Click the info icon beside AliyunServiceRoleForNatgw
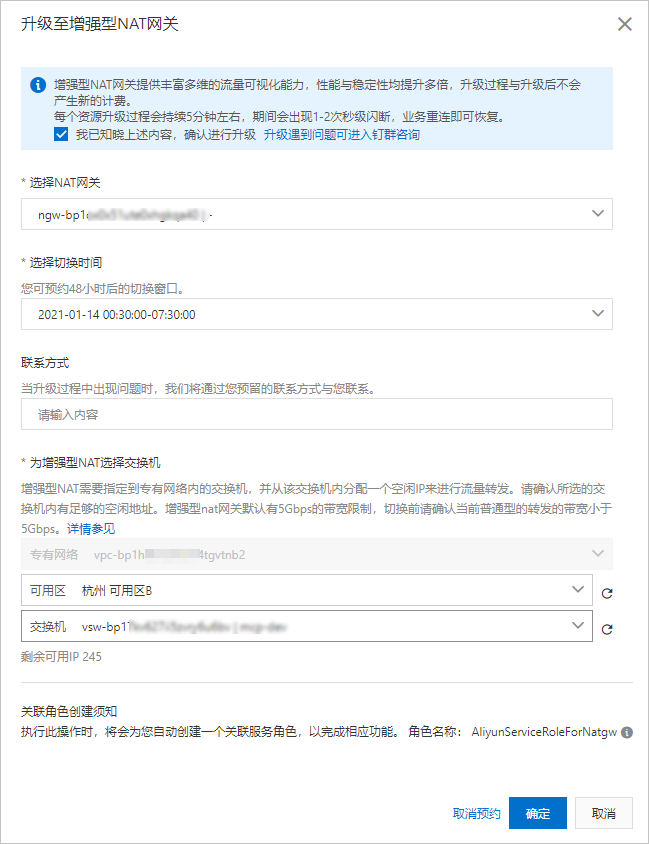The width and height of the screenshot is (649, 844). (x=627, y=733)
